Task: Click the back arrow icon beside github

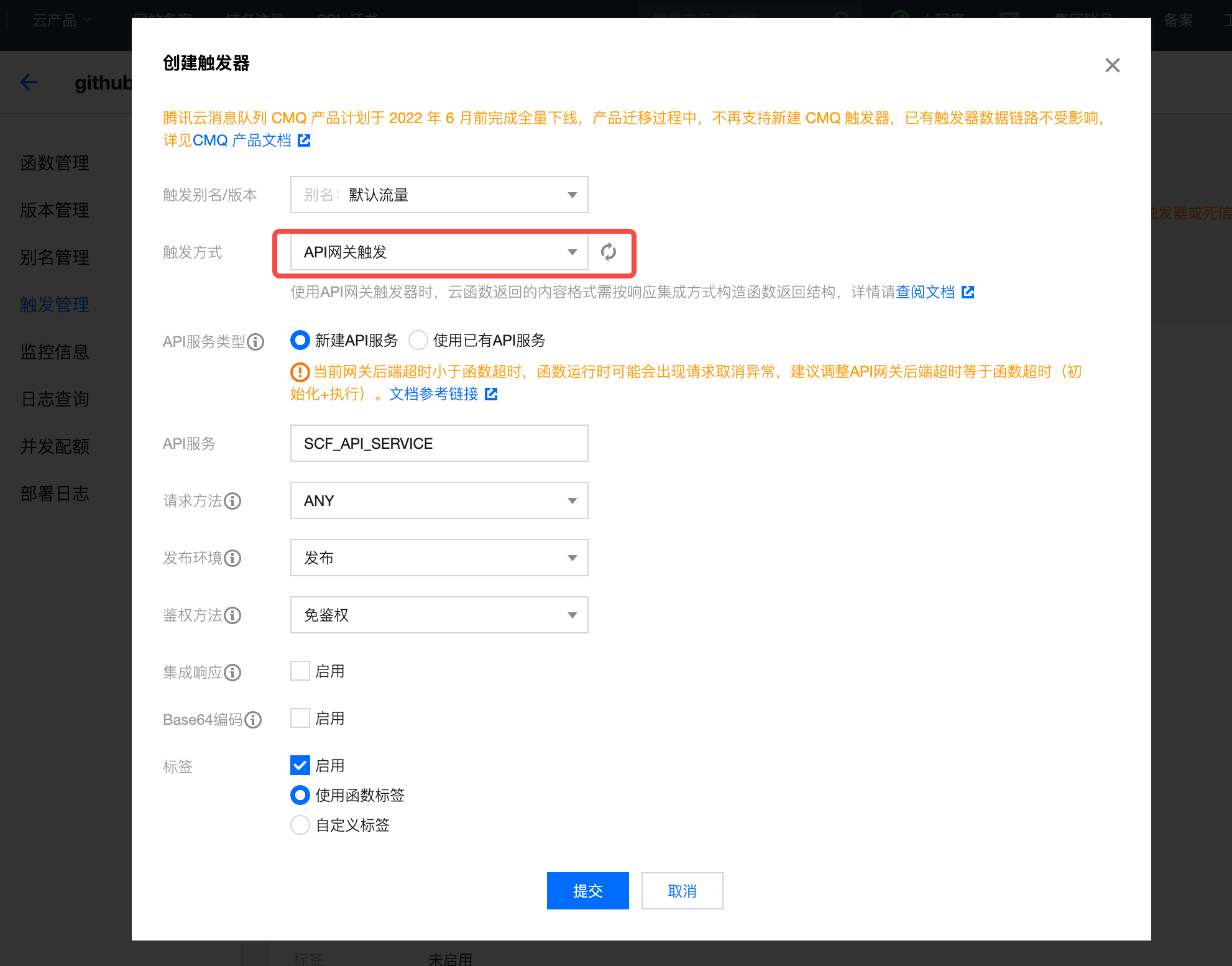Action: [x=29, y=82]
